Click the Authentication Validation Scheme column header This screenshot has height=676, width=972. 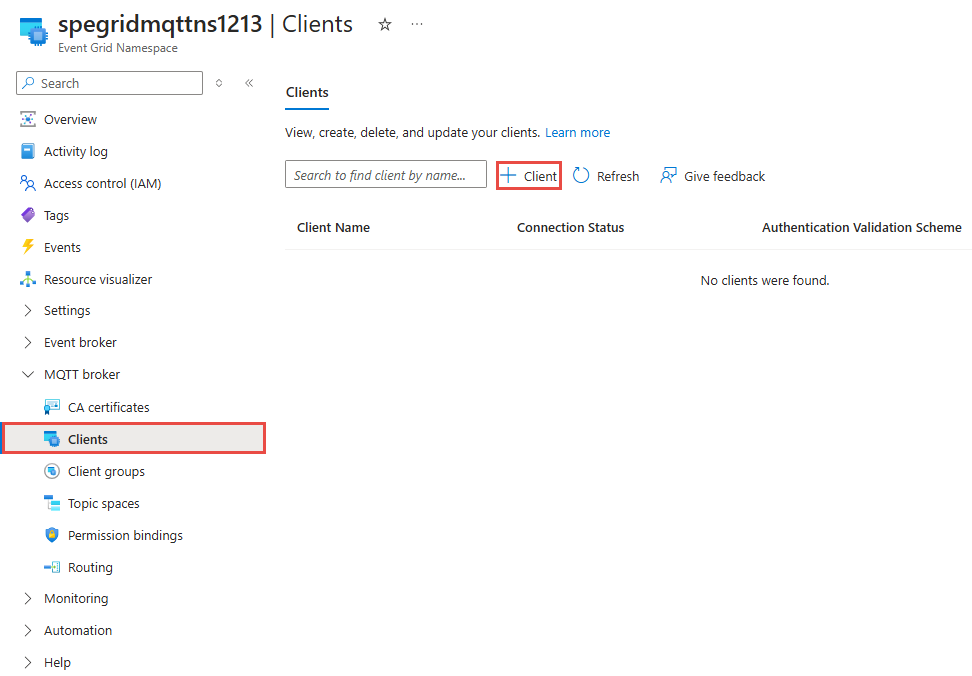(862, 227)
